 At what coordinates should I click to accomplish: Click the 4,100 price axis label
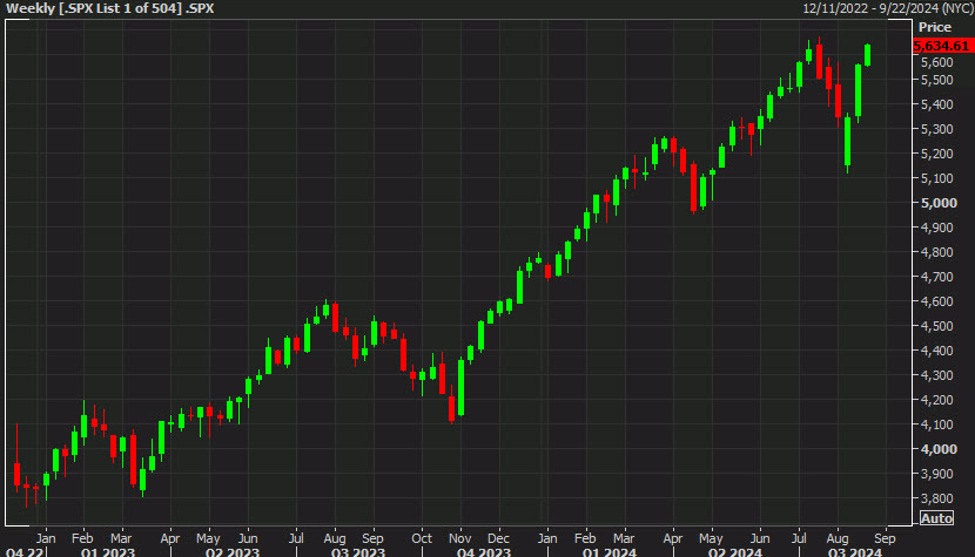coord(936,425)
